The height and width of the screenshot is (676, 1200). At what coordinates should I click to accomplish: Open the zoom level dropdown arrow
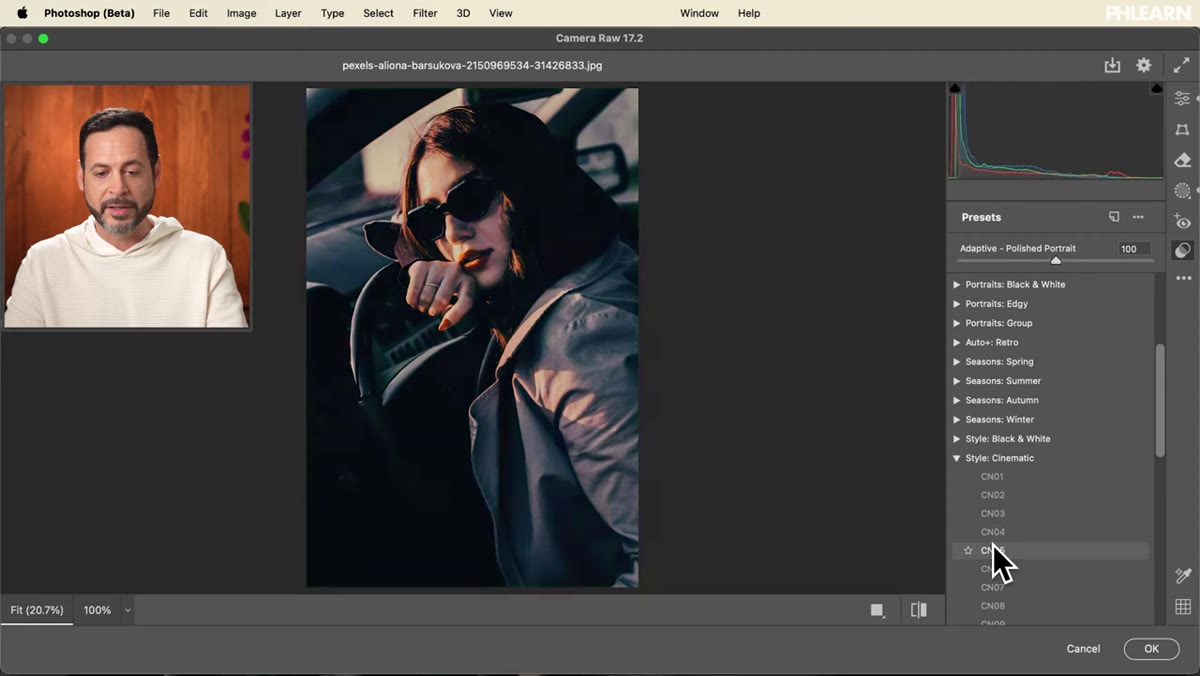click(127, 610)
